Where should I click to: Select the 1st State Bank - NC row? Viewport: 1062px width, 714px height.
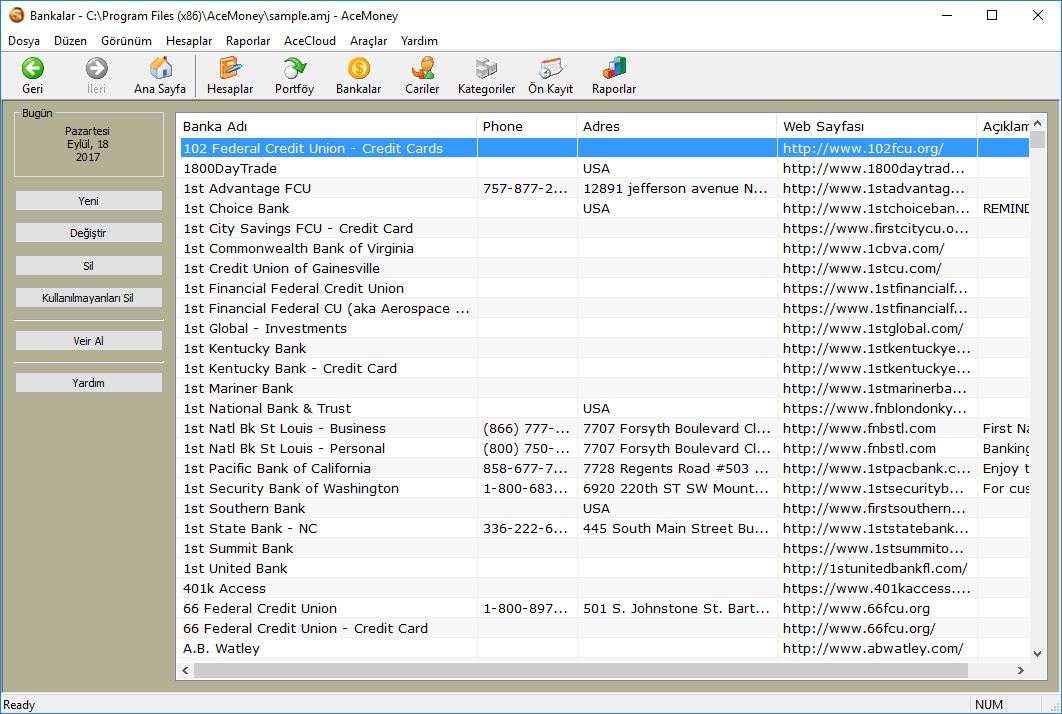(604, 528)
